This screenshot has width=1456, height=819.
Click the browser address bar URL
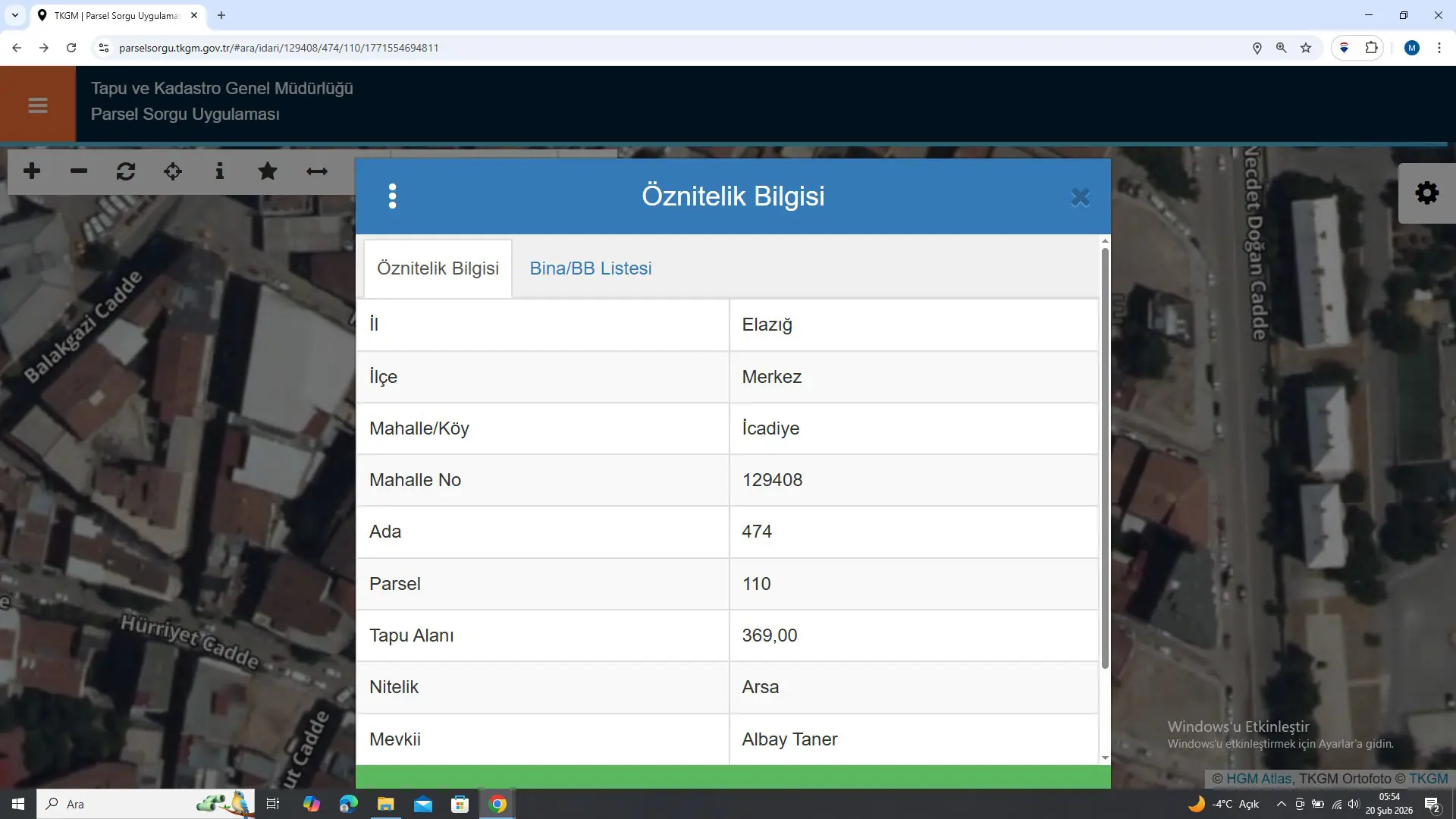tap(279, 48)
